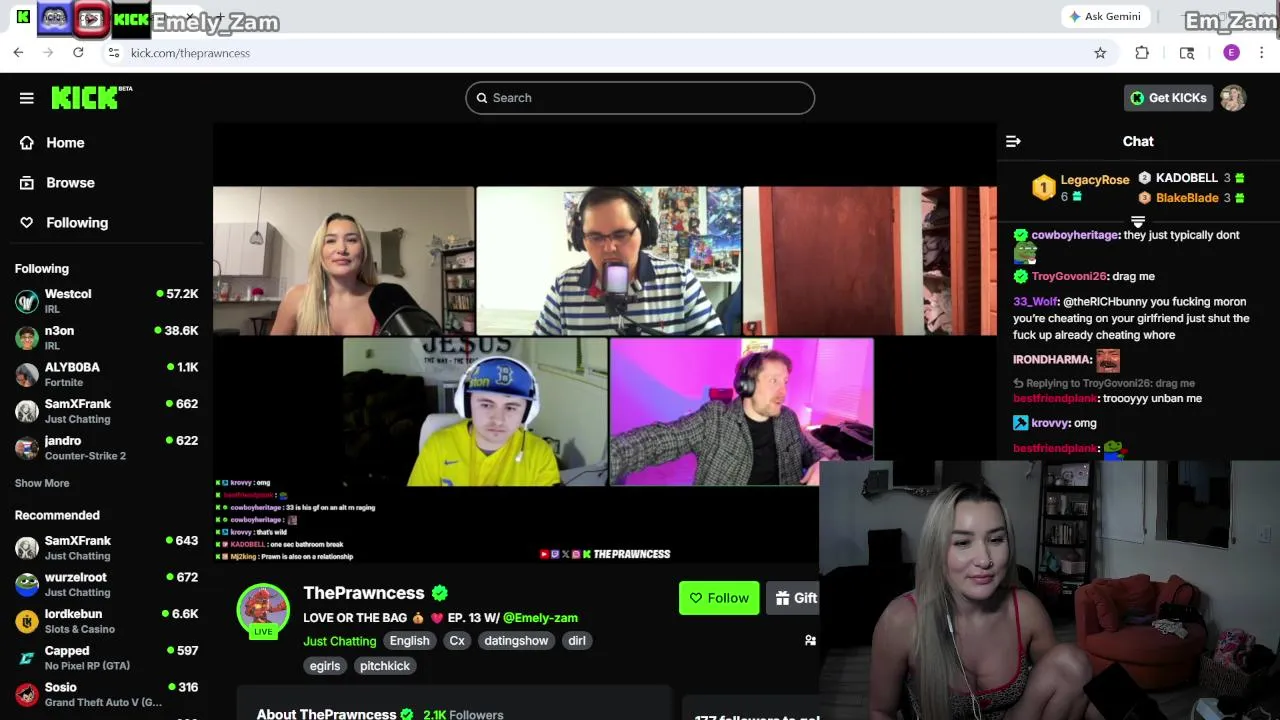Expand Following list with Show More

(x=42, y=483)
